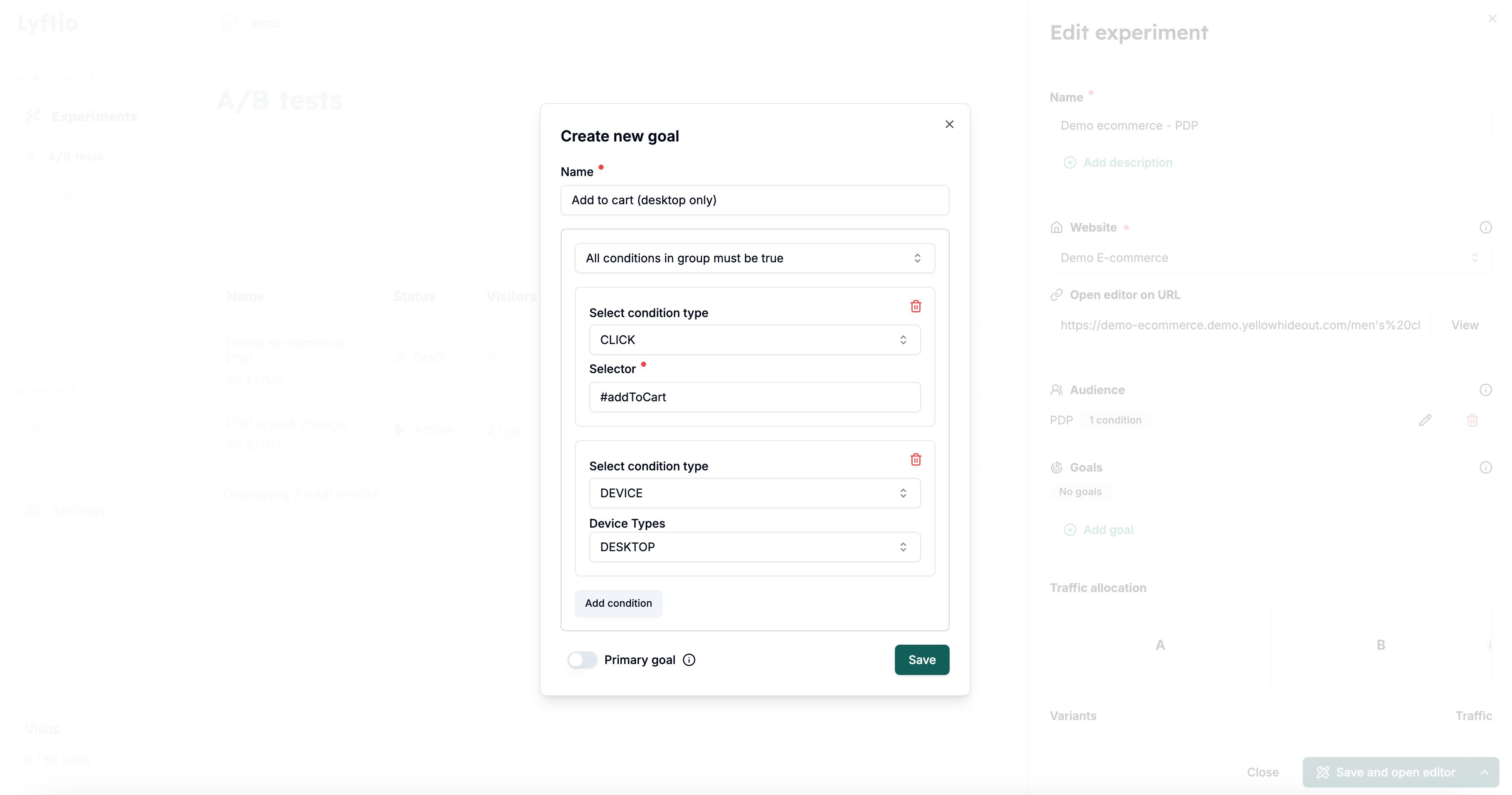The width and height of the screenshot is (1512, 795).
Task: Open the DEVICE condition type dropdown
Action: (754, 493)
